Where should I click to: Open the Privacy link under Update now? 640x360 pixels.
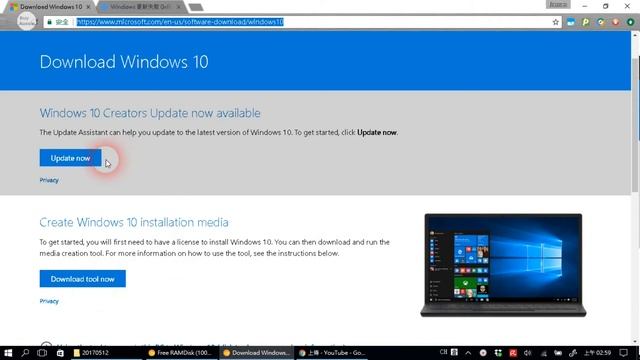point(49,180)
